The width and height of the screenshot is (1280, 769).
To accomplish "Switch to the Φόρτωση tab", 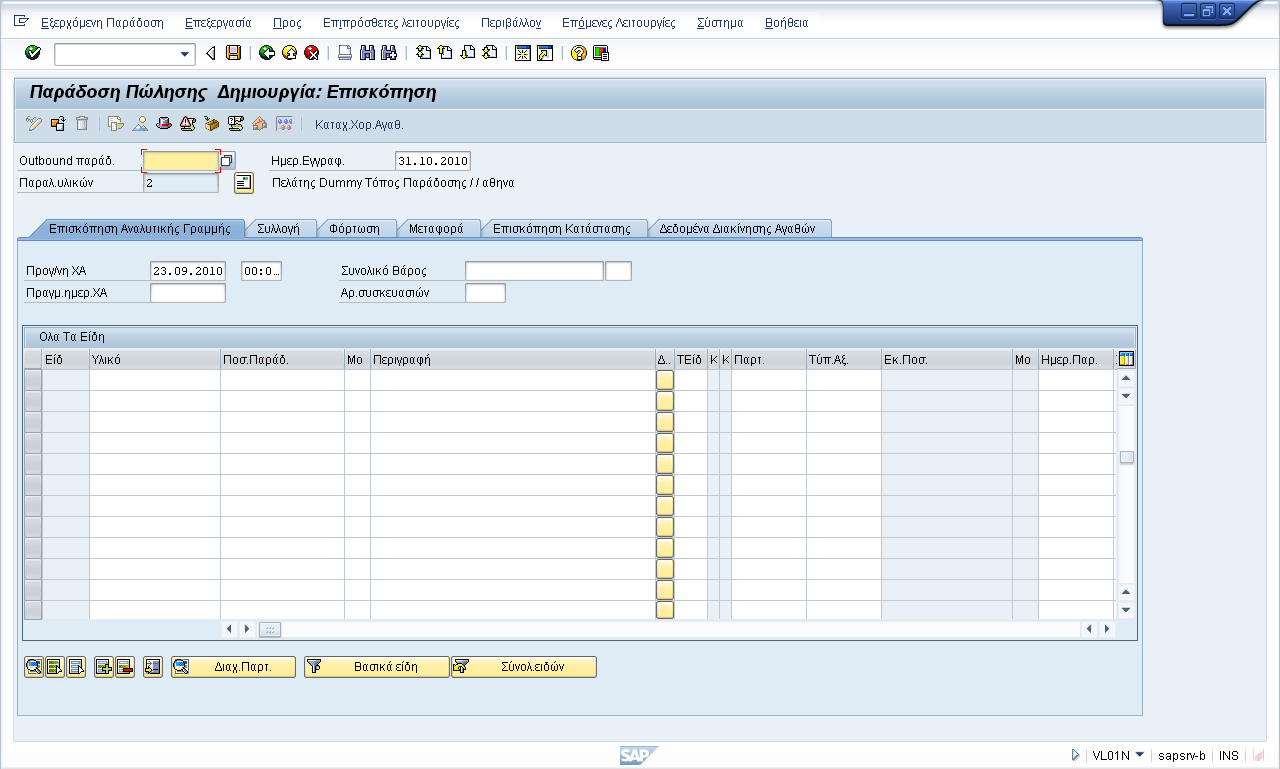I will 355,228.
